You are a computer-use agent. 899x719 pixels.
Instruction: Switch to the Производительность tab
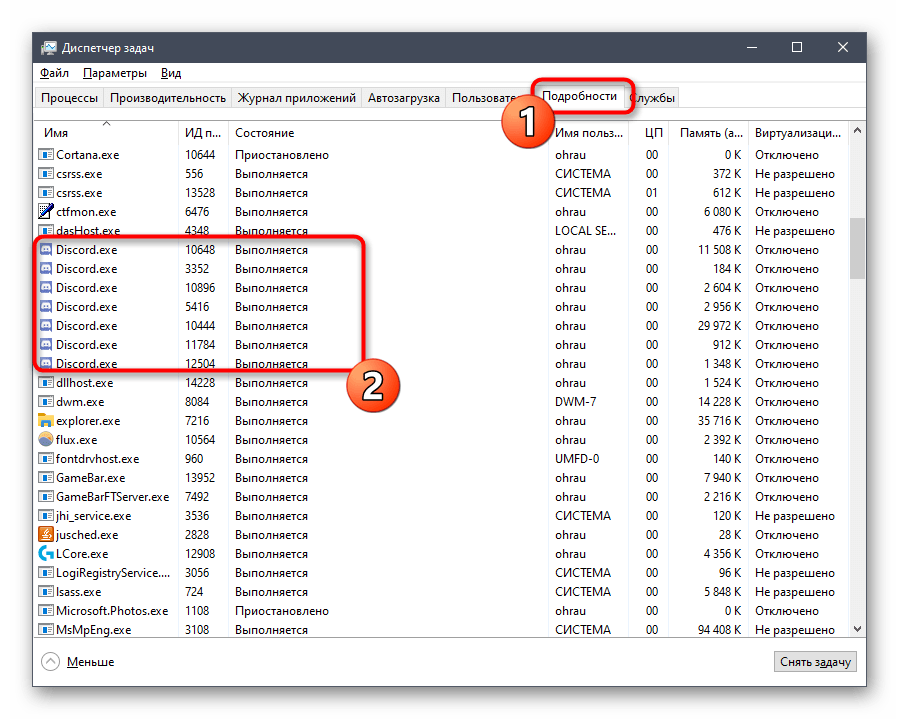click(x=168, y=98)
